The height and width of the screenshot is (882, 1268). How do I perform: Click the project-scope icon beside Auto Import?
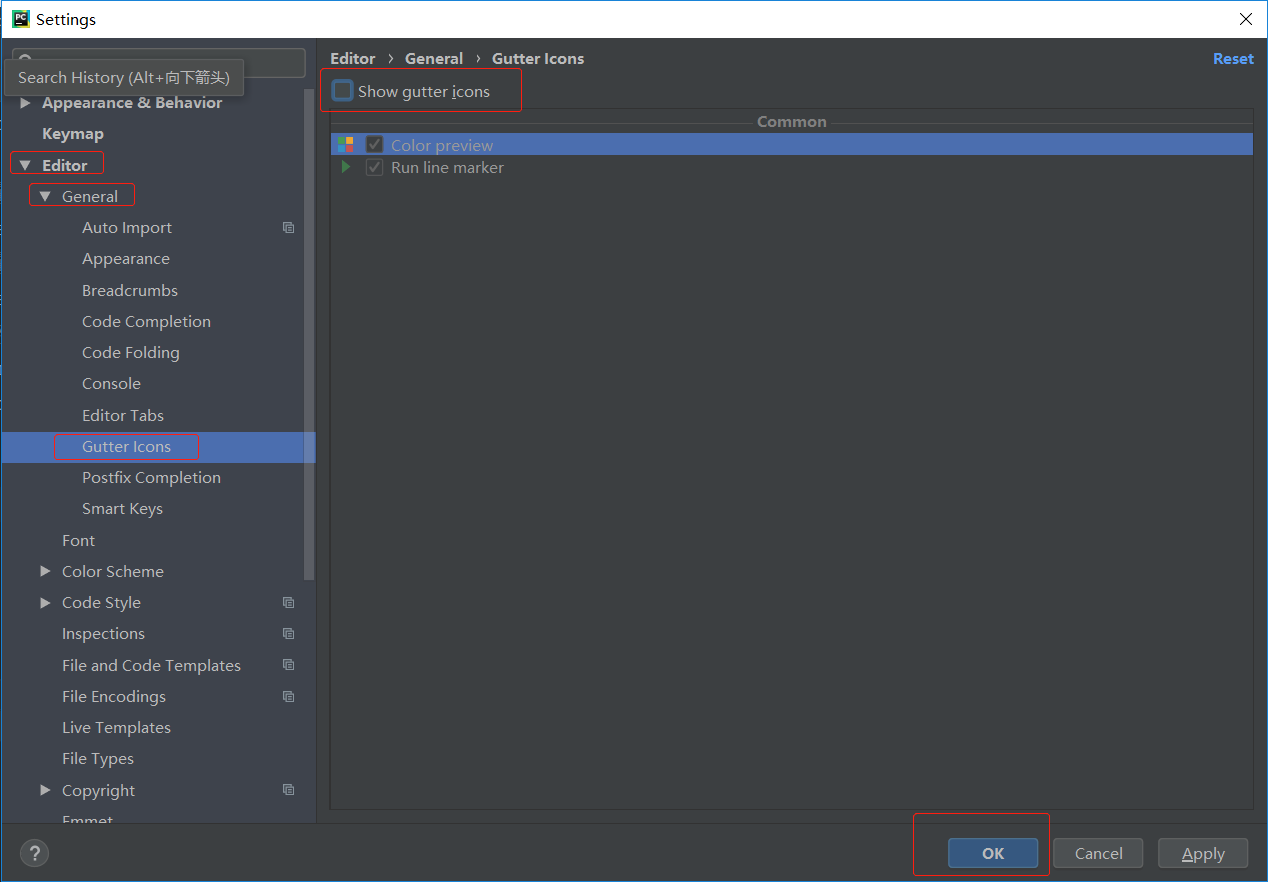(288, 227)
